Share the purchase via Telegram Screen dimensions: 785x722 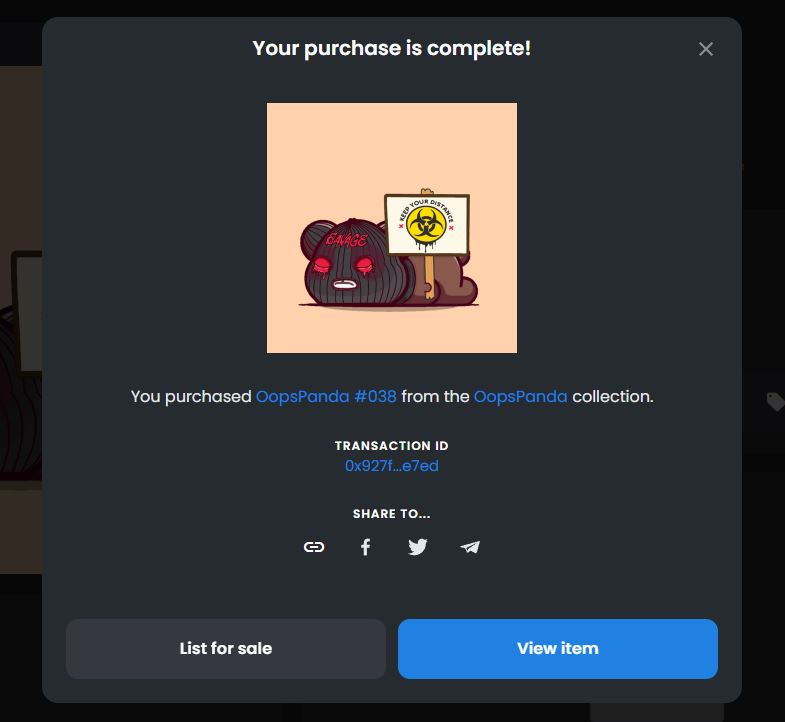(470, 547)
